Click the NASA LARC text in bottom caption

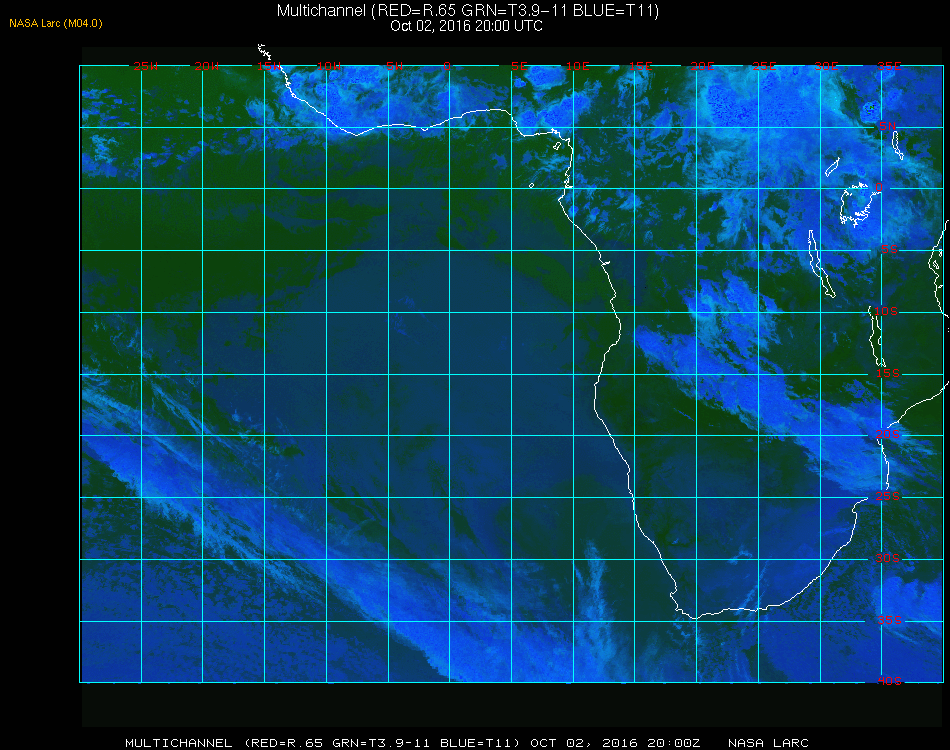pos(768,743)
